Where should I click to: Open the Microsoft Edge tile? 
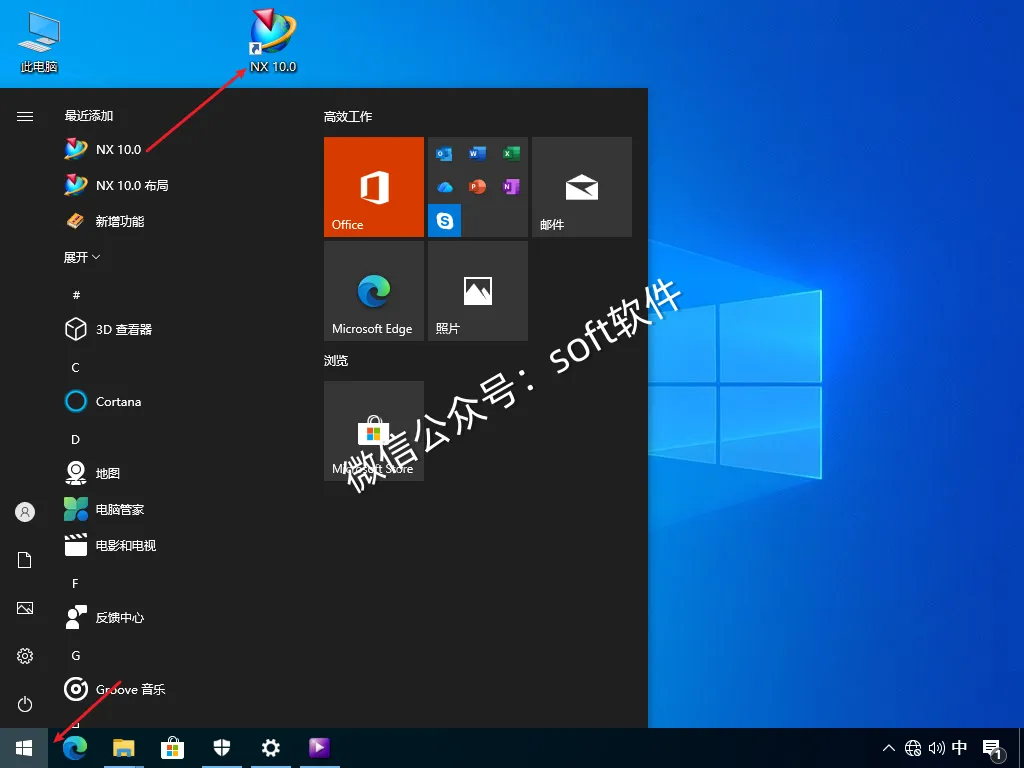[374, 291]
